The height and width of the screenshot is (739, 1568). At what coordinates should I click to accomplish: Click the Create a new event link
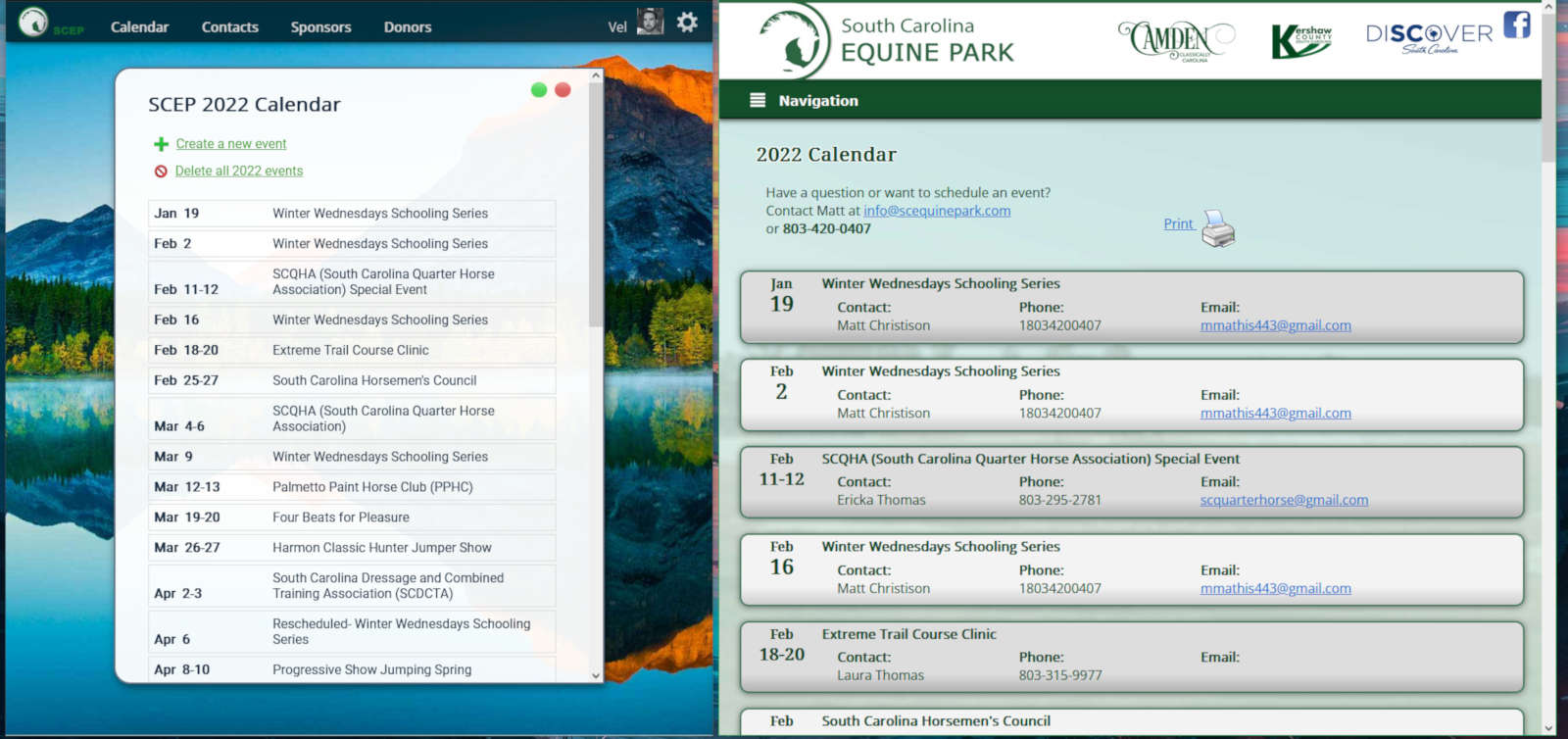231,144
